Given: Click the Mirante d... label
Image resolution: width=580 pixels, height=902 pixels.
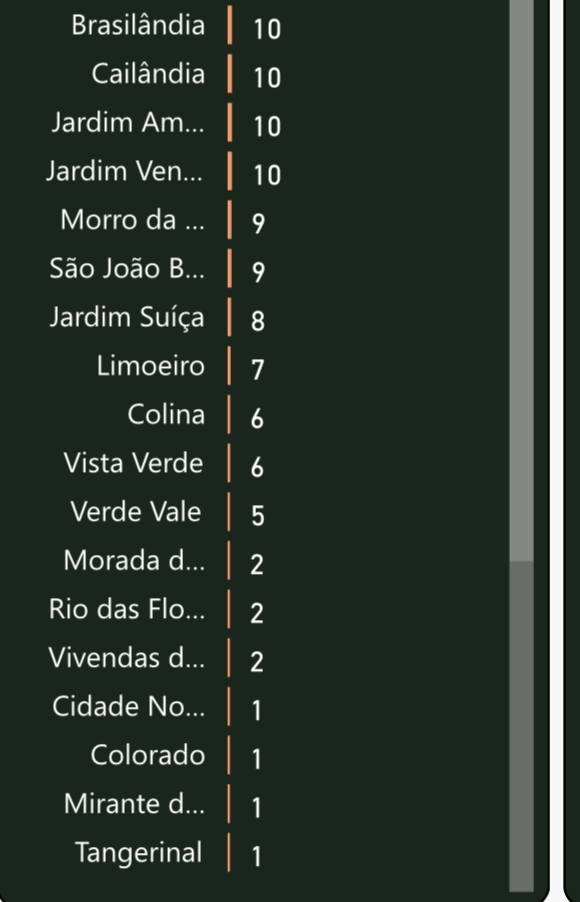Looking at the screenshot, I should pyautogui.click(x=134, y=804).
